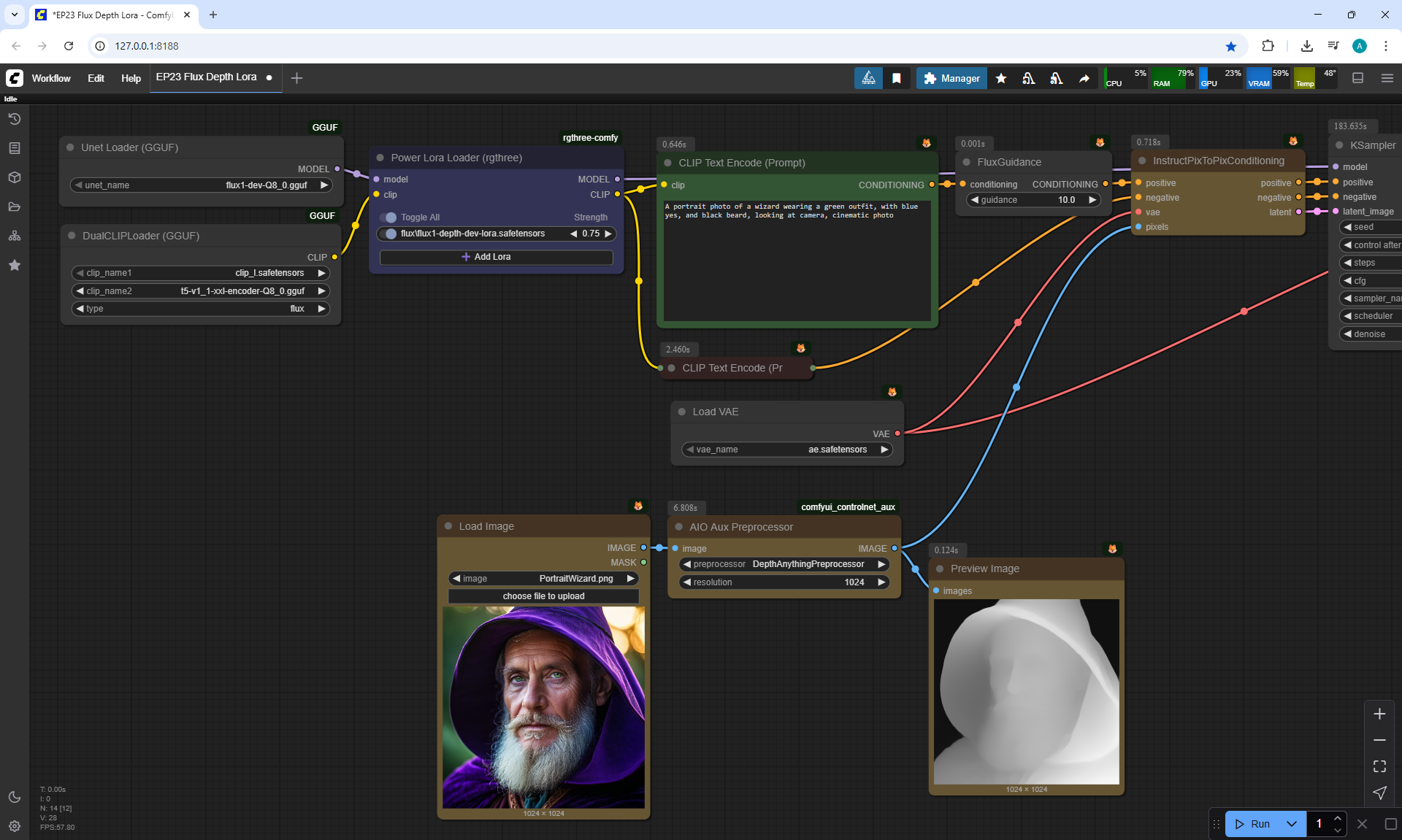The height and width of the screenshot is (840, 1402).
Task: Open the model library cube icon
Action: pos(15,177)
